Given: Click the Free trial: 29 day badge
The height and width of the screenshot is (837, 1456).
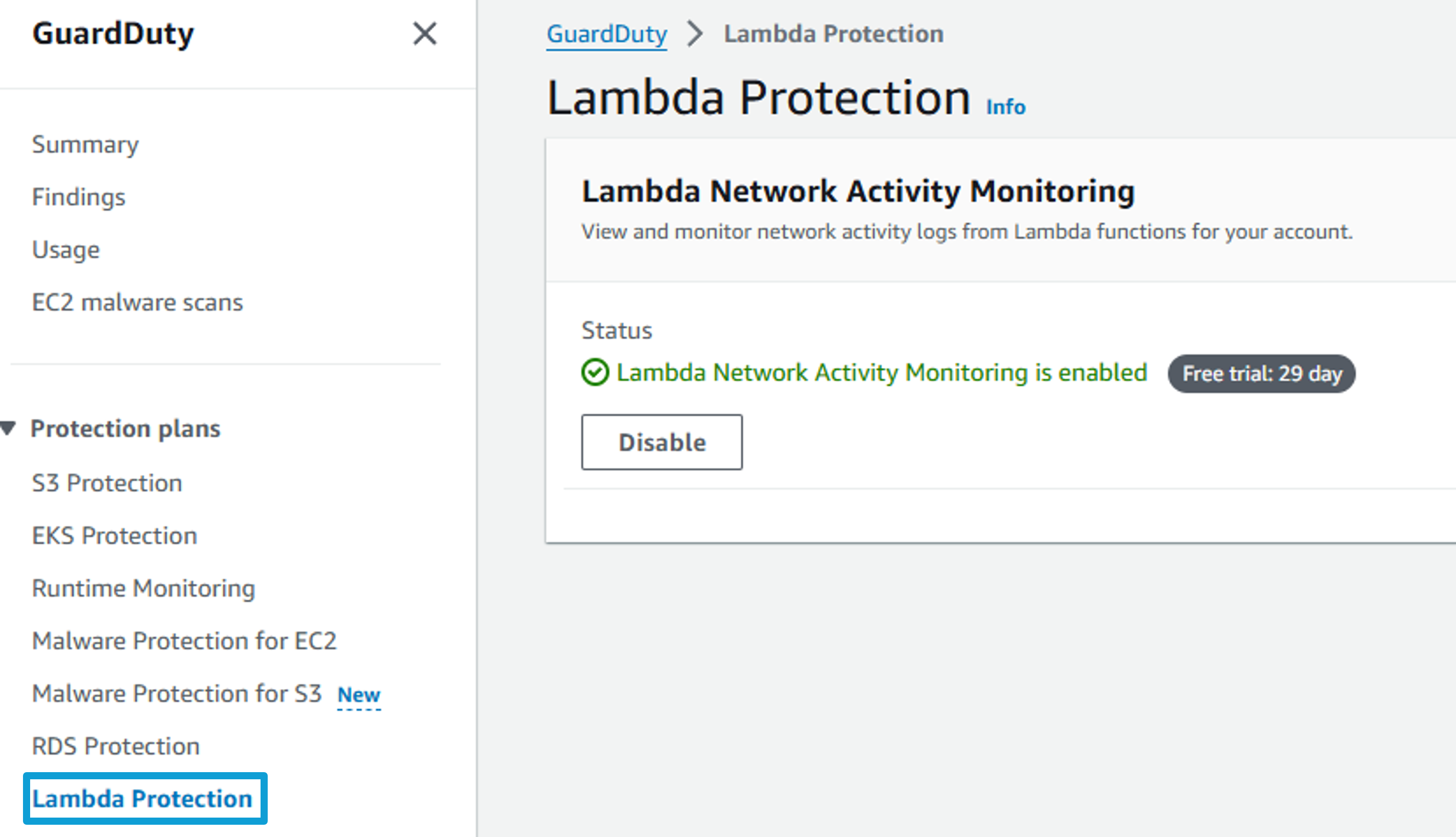Looking at the screenshot, I should tap(1262, 374).
